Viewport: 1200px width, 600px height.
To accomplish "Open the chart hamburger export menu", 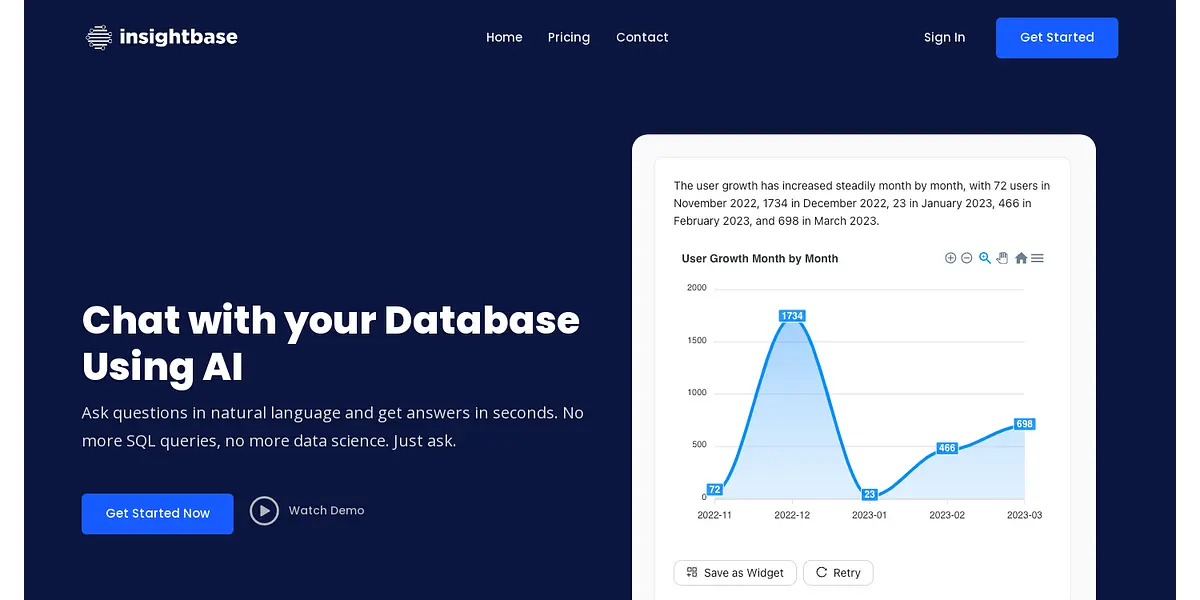I will pyautogui.click(x=1037, y=258).
